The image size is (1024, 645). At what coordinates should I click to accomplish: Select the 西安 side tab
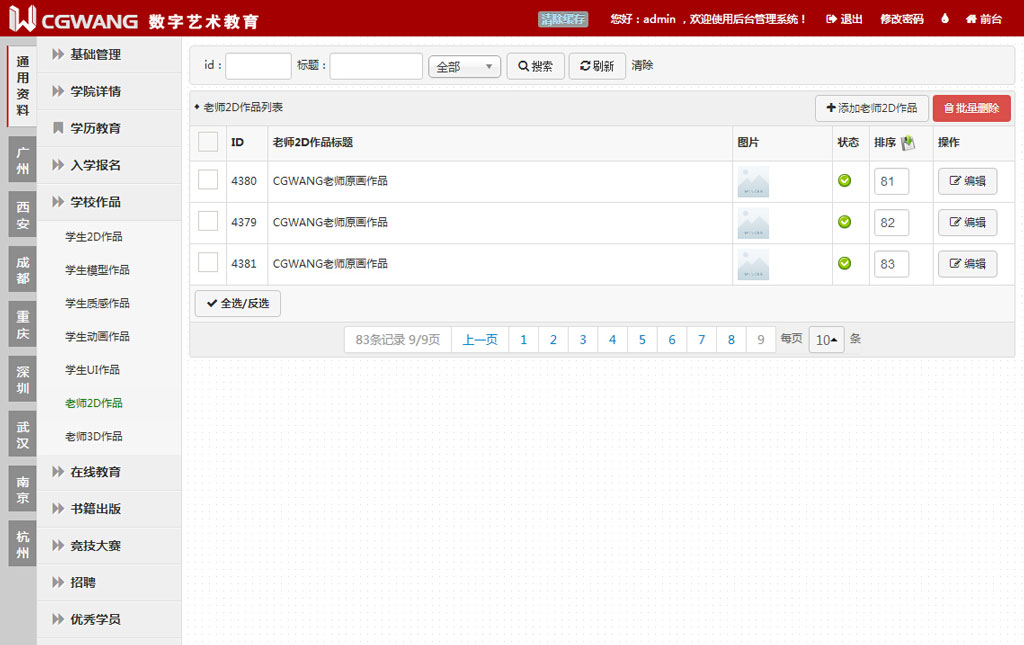pyautogui.click(x=22, y=215)
